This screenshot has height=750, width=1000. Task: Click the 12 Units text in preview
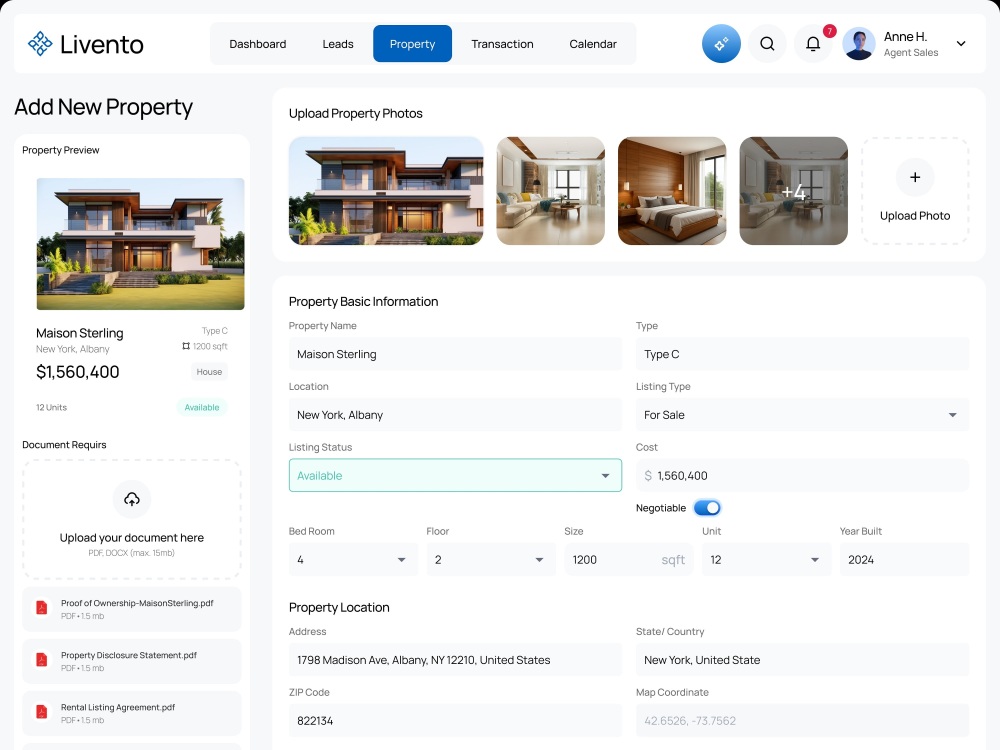coord(52,408)
